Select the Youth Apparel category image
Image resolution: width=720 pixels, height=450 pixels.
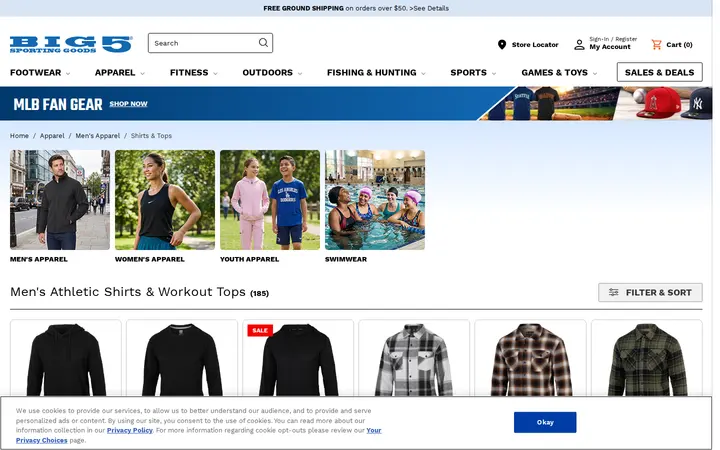click(x=270, y=200)
